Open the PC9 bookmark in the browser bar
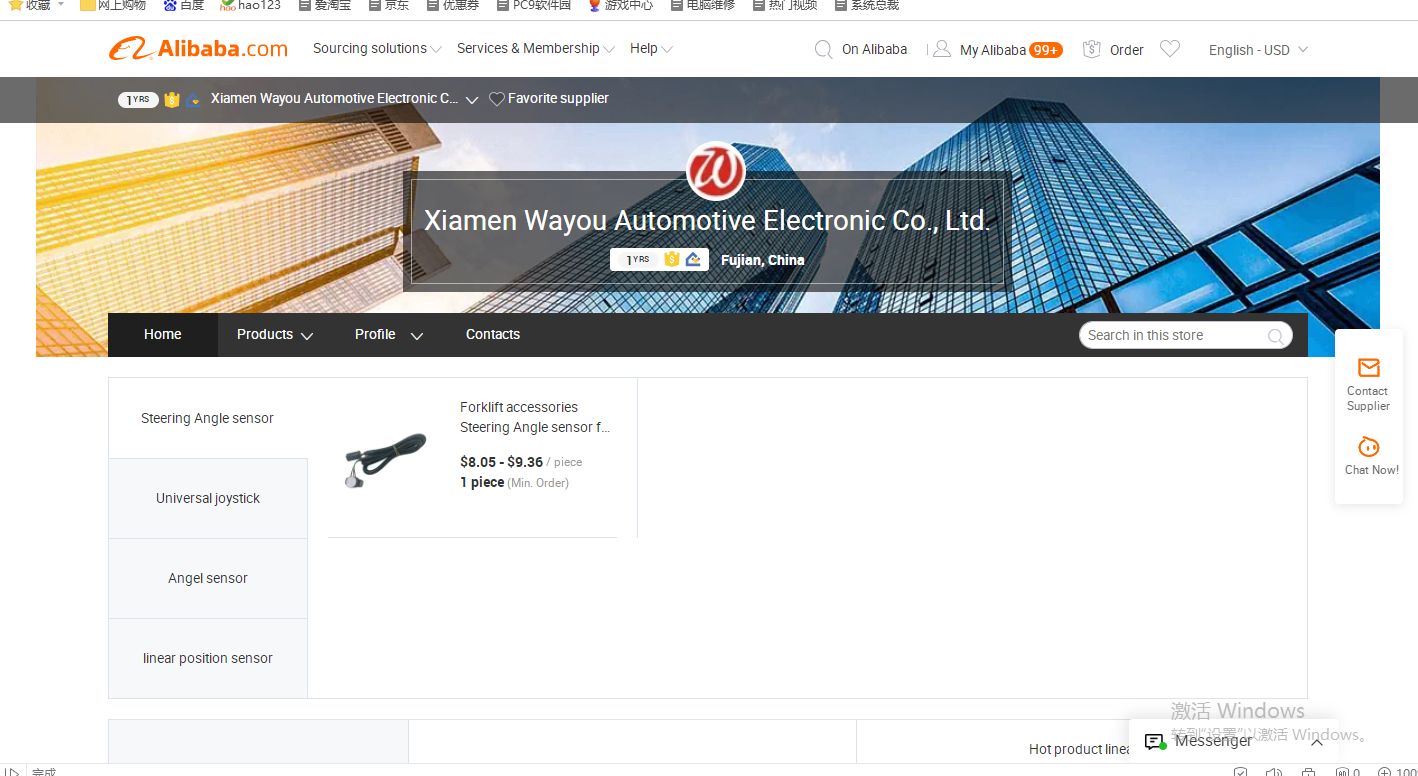Image resolution: width=1418 pixels, height=776 pixels. (533, 5)
